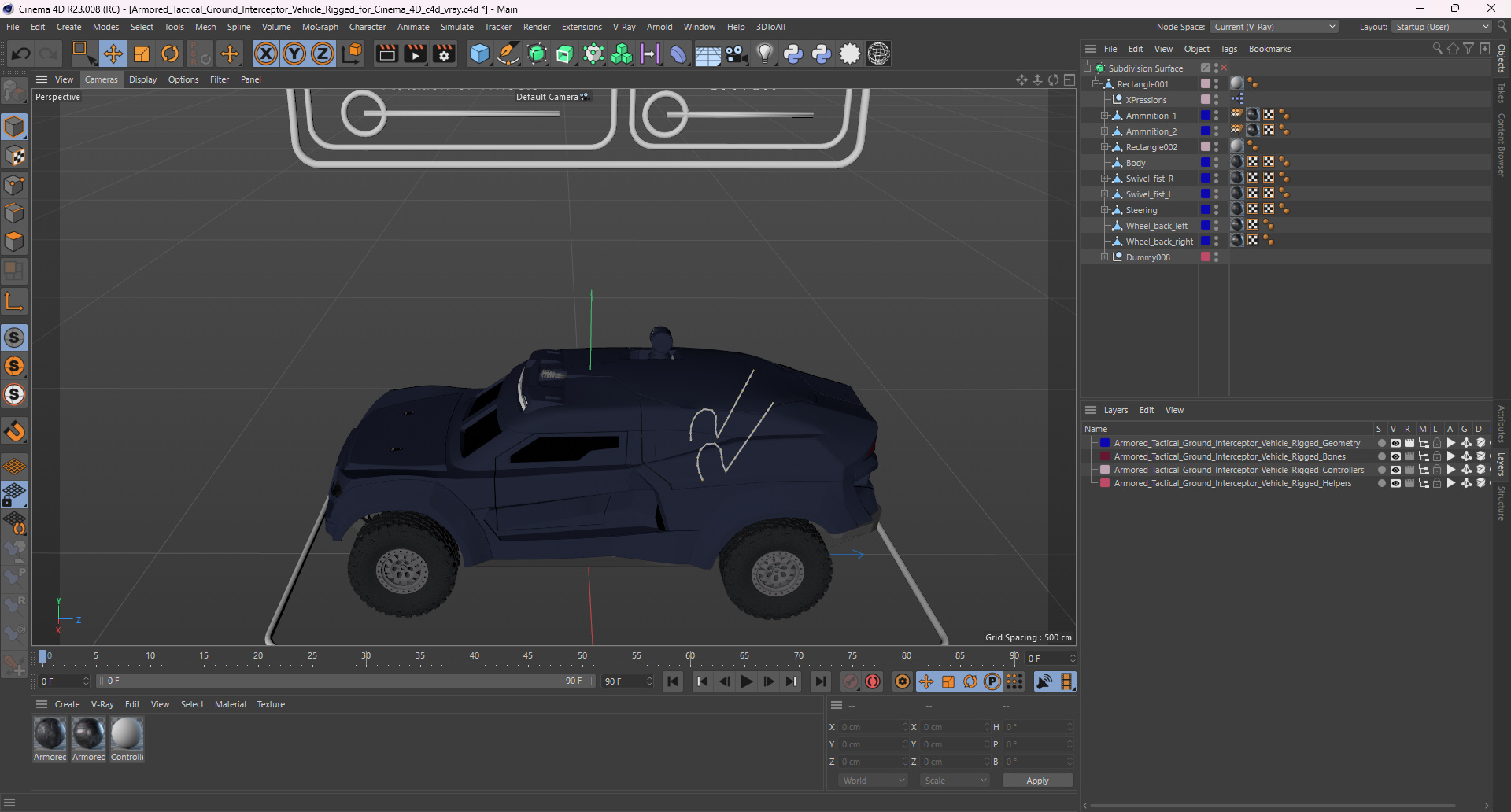Screen dimensions: 1511x812
Task: Expand Dummy008 object hierarchy
Action: point(1104,257)
